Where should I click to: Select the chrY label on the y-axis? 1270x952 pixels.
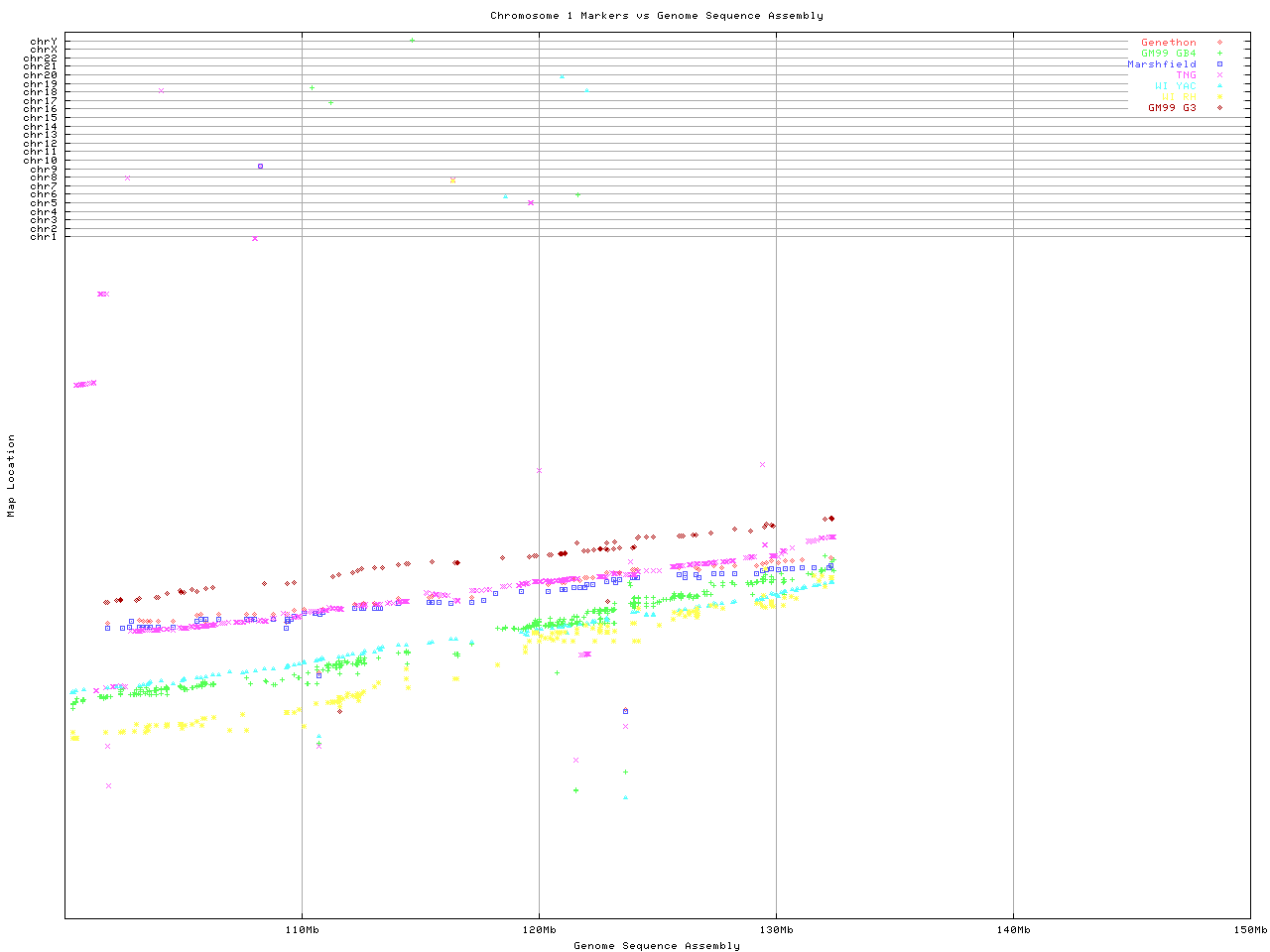(x=44, y=41)
